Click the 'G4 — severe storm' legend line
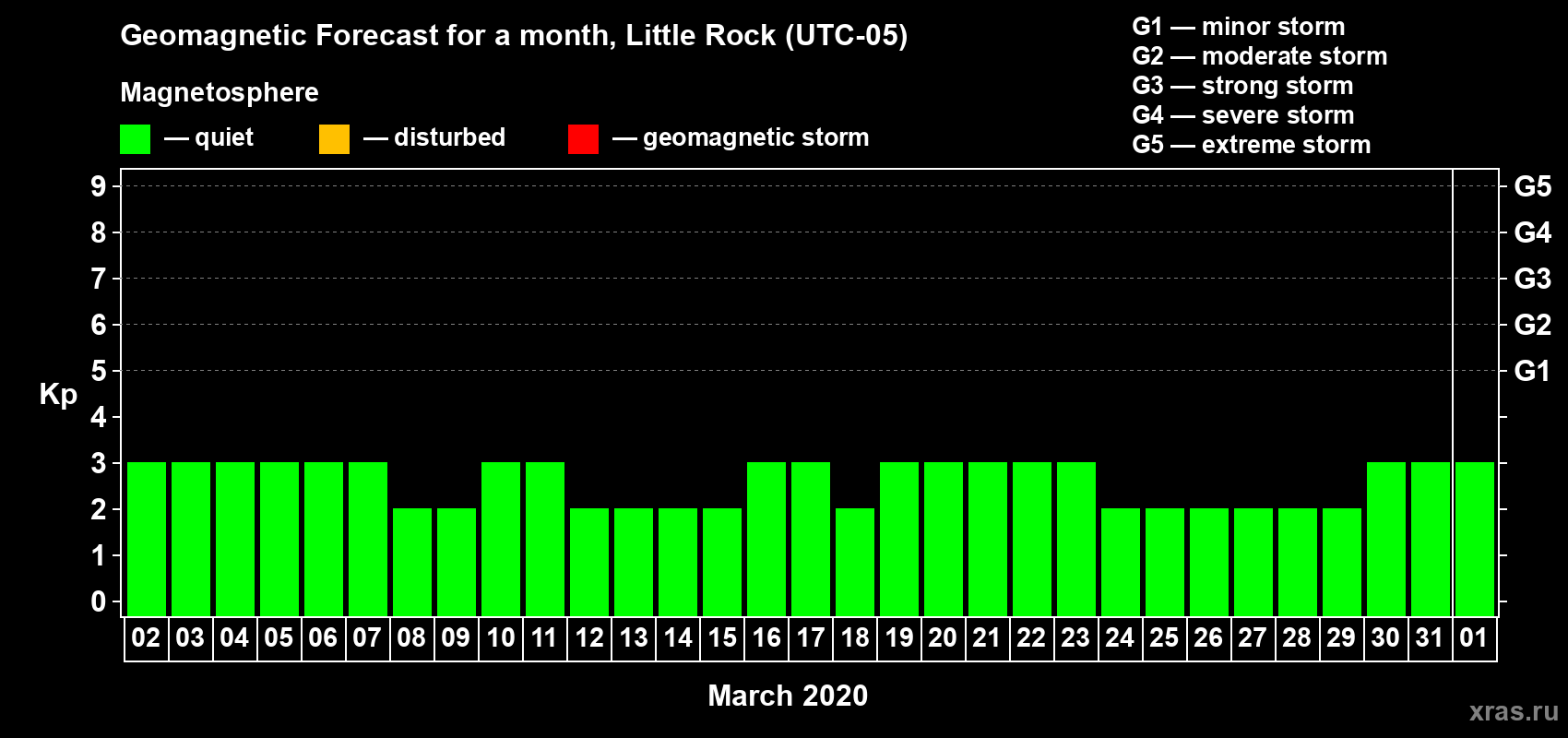1568x738 pixels. tap(1243, 115)
